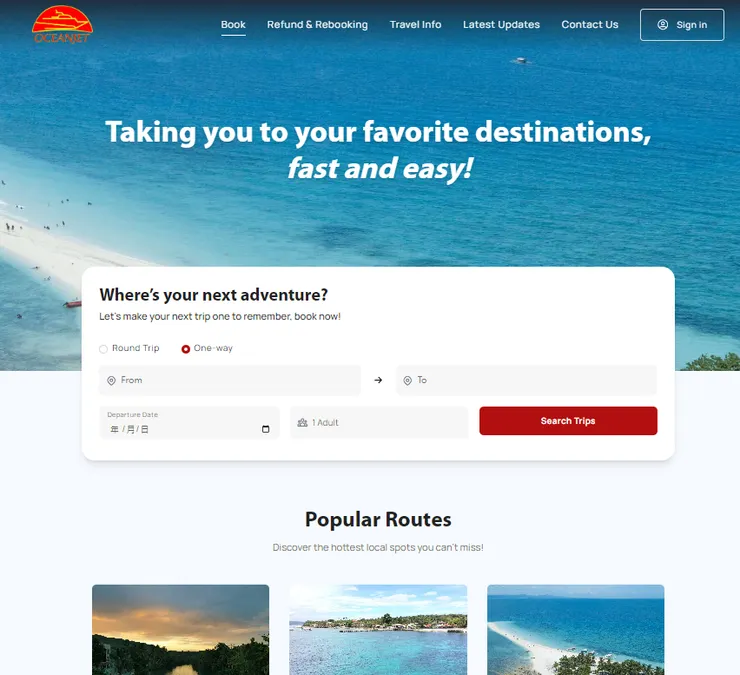Viewport: 740px width, 675px height.
Task: Open the calendar picker icon for departure date
Action: [x=266, y=429]
